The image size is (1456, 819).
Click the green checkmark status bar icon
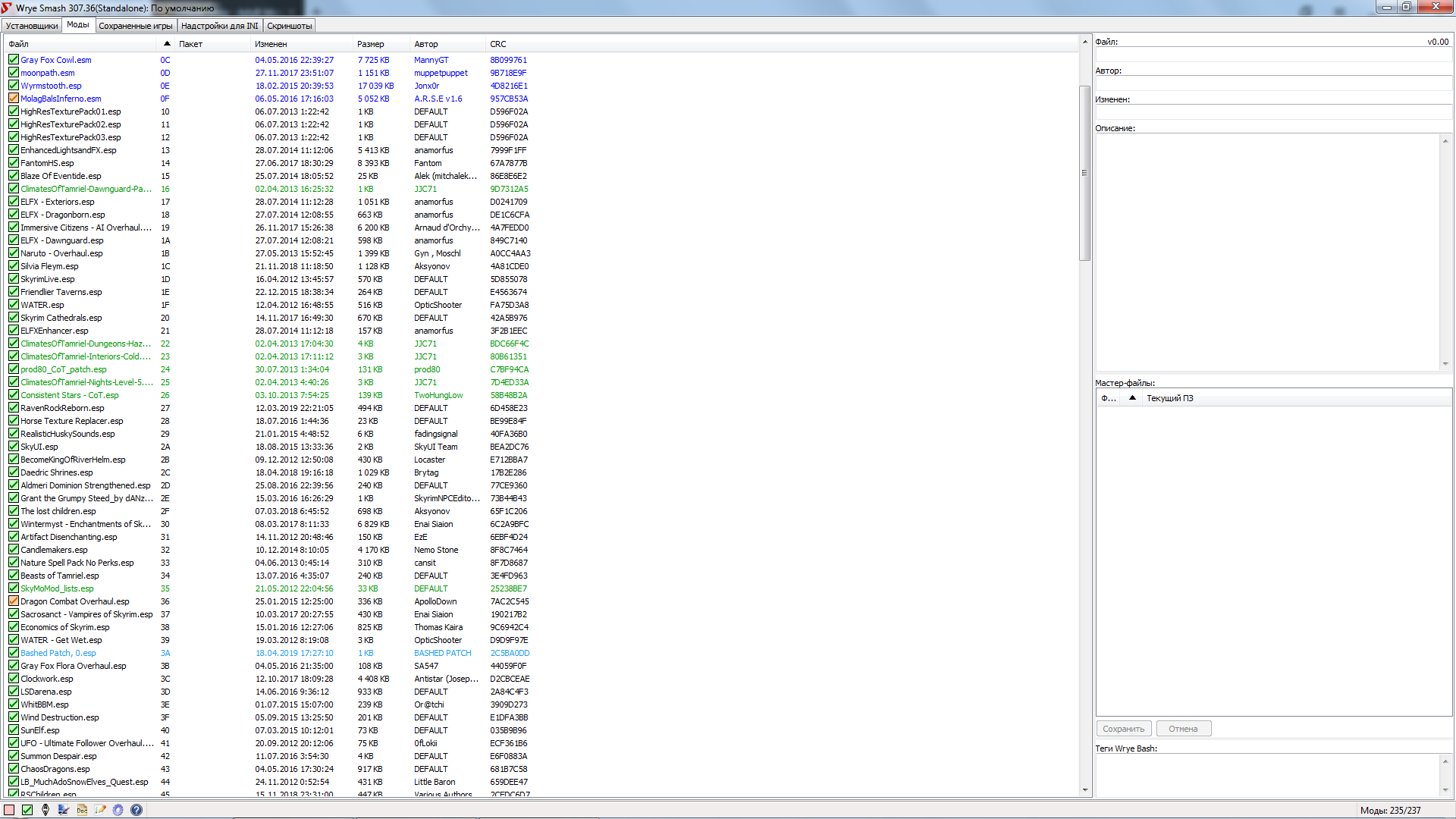pyautogui.click(x=27, y=810)
